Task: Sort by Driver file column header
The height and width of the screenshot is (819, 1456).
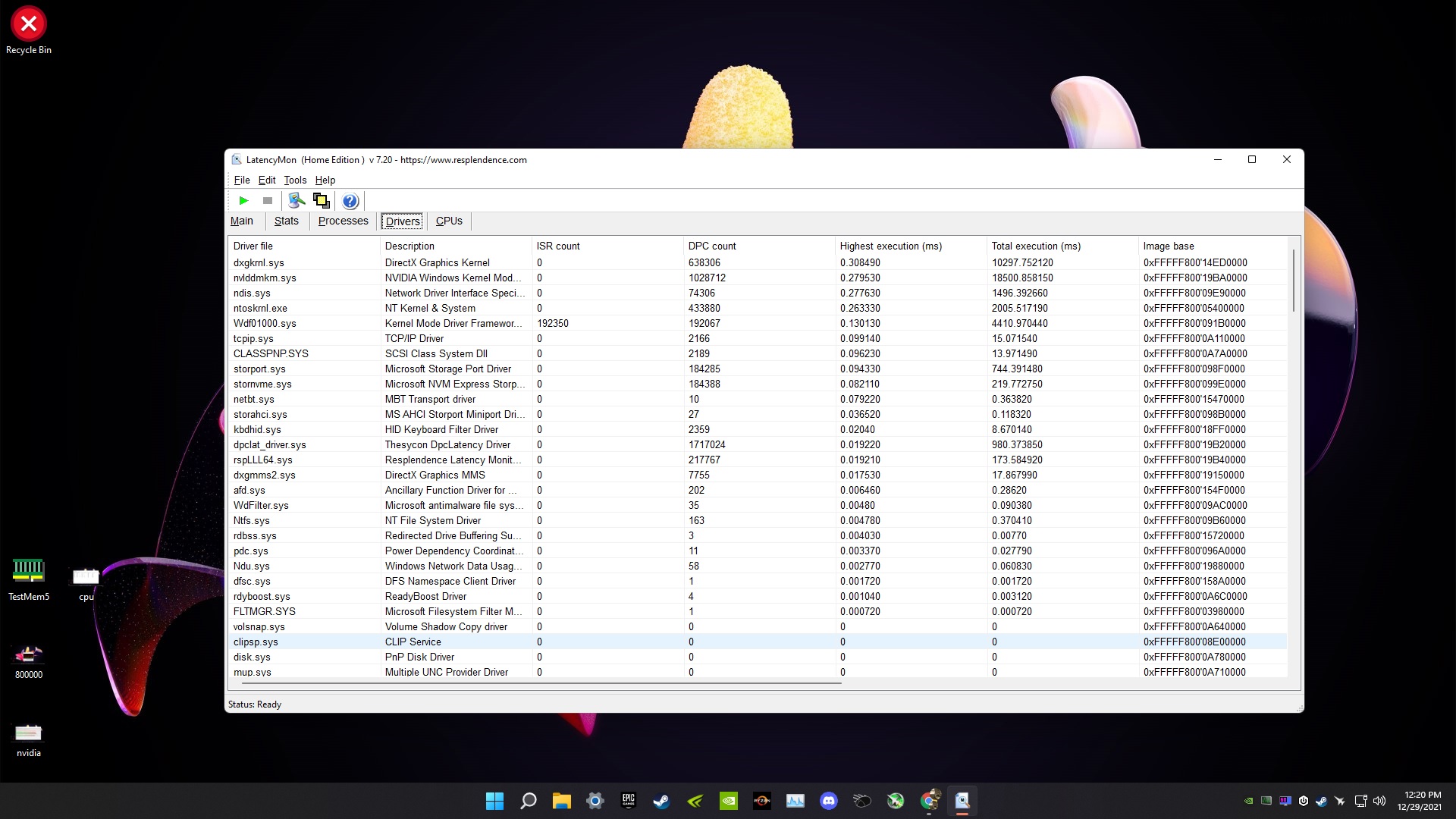Action: click(253, 246)
